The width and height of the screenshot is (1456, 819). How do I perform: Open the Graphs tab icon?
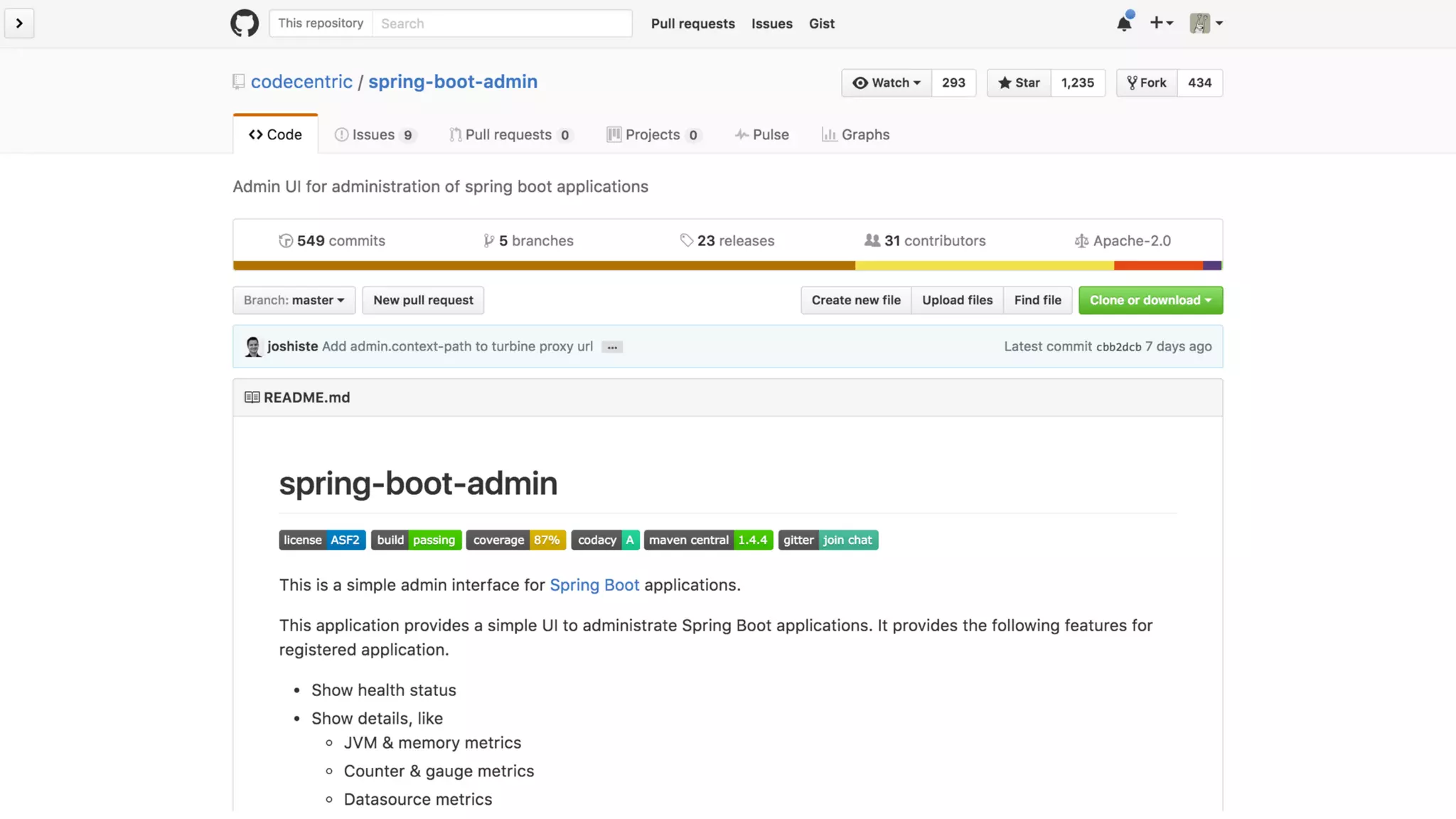coord(829,135)
